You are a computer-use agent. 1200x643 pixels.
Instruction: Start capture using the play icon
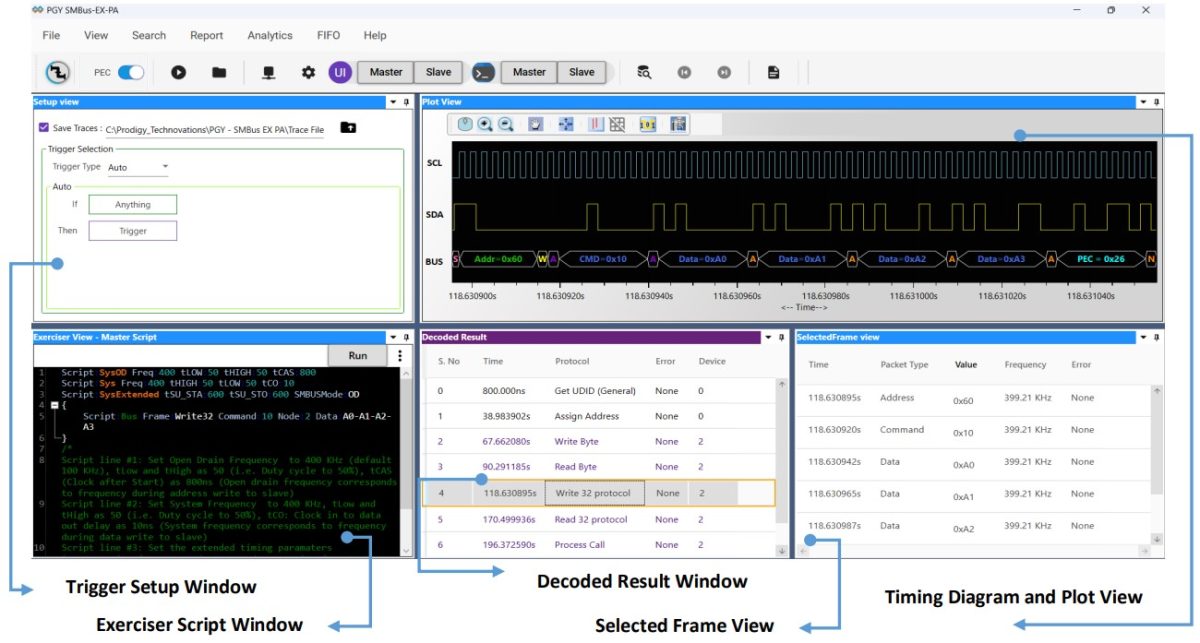[x=180, y=72]
